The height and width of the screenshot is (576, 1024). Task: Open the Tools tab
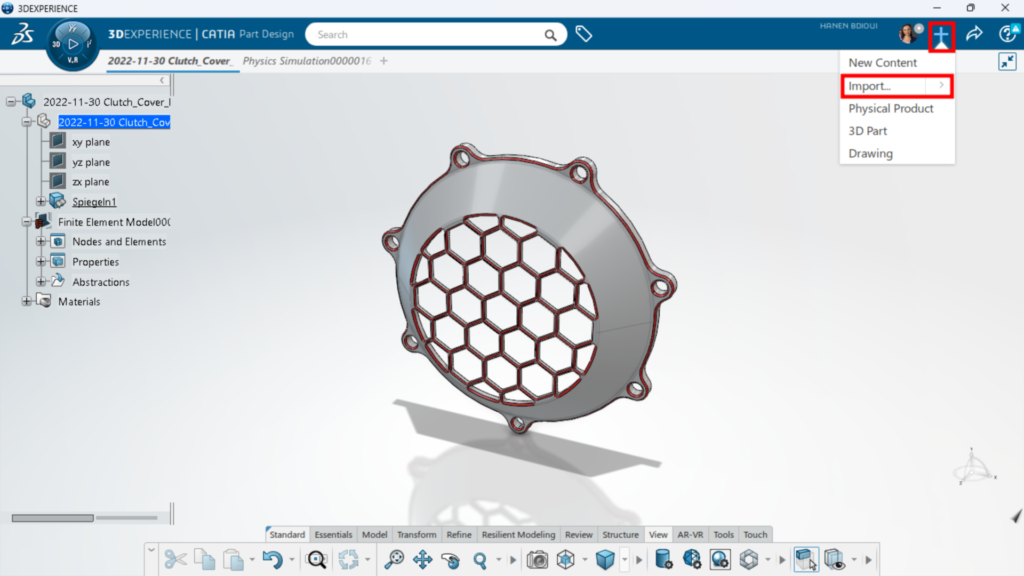pyautogui.click(x=724, y=534)
